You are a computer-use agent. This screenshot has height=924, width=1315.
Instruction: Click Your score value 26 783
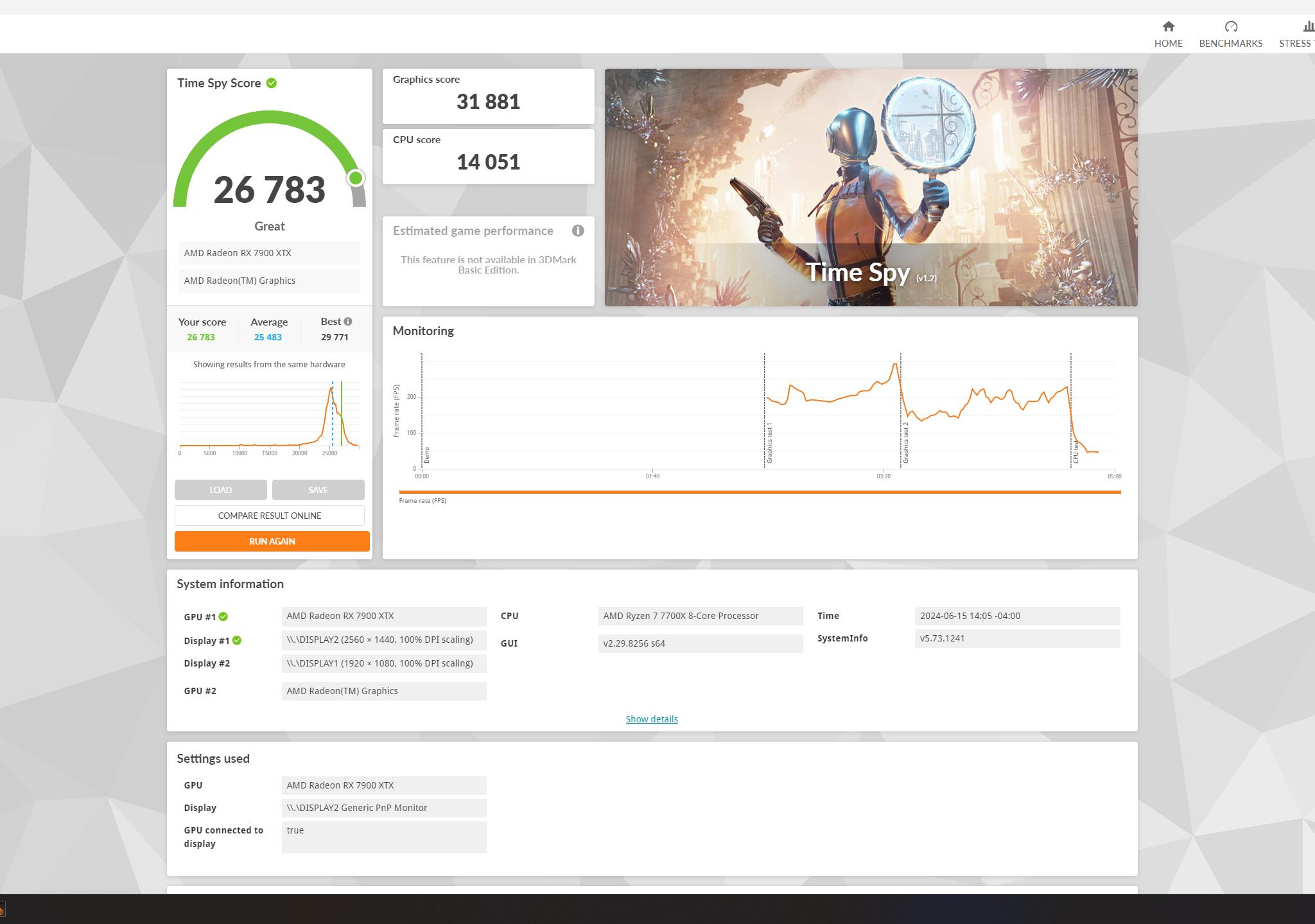point(201,337)
